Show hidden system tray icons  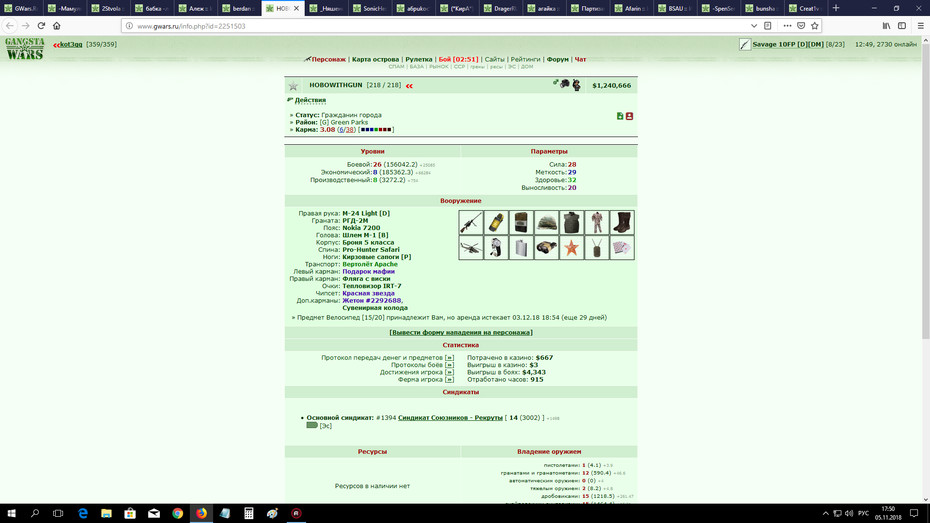(825, 513)
